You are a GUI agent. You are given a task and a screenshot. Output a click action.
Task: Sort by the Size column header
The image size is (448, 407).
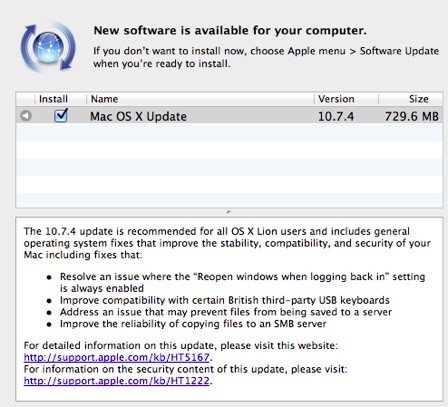(411, 99)
